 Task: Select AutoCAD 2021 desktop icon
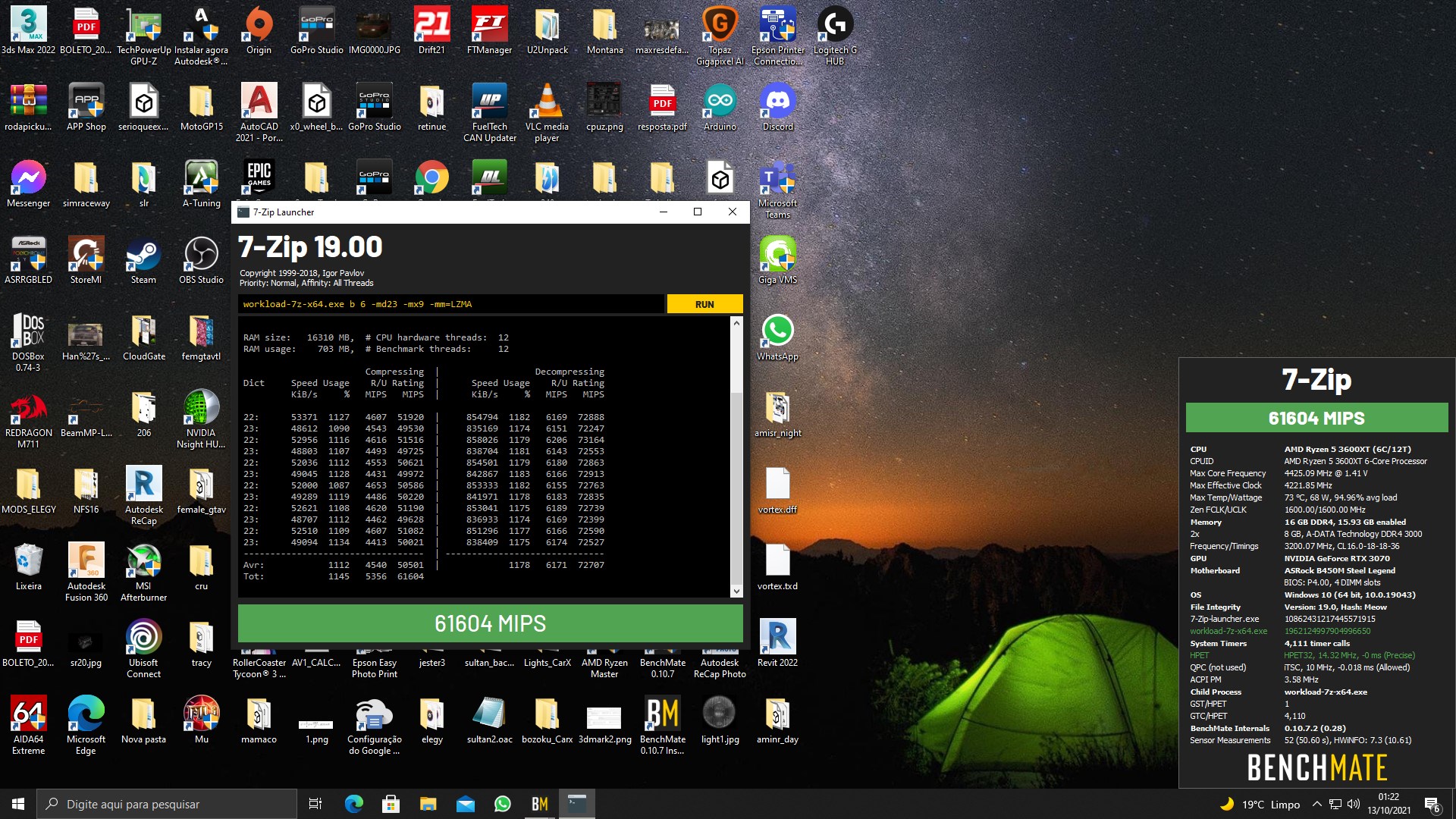259,113
